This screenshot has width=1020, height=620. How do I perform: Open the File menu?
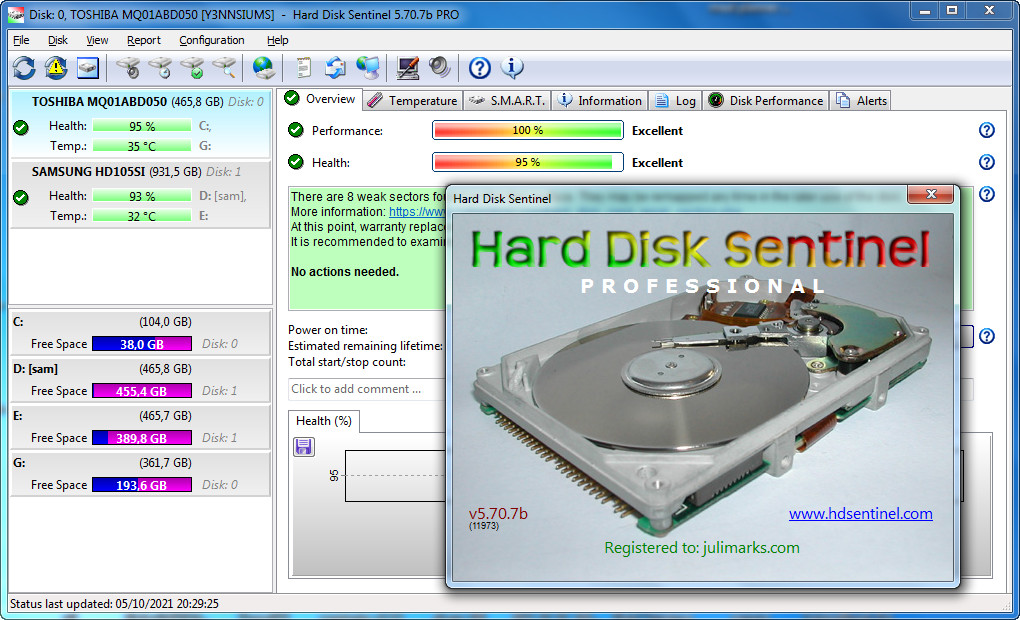click(x=21, y=40)
